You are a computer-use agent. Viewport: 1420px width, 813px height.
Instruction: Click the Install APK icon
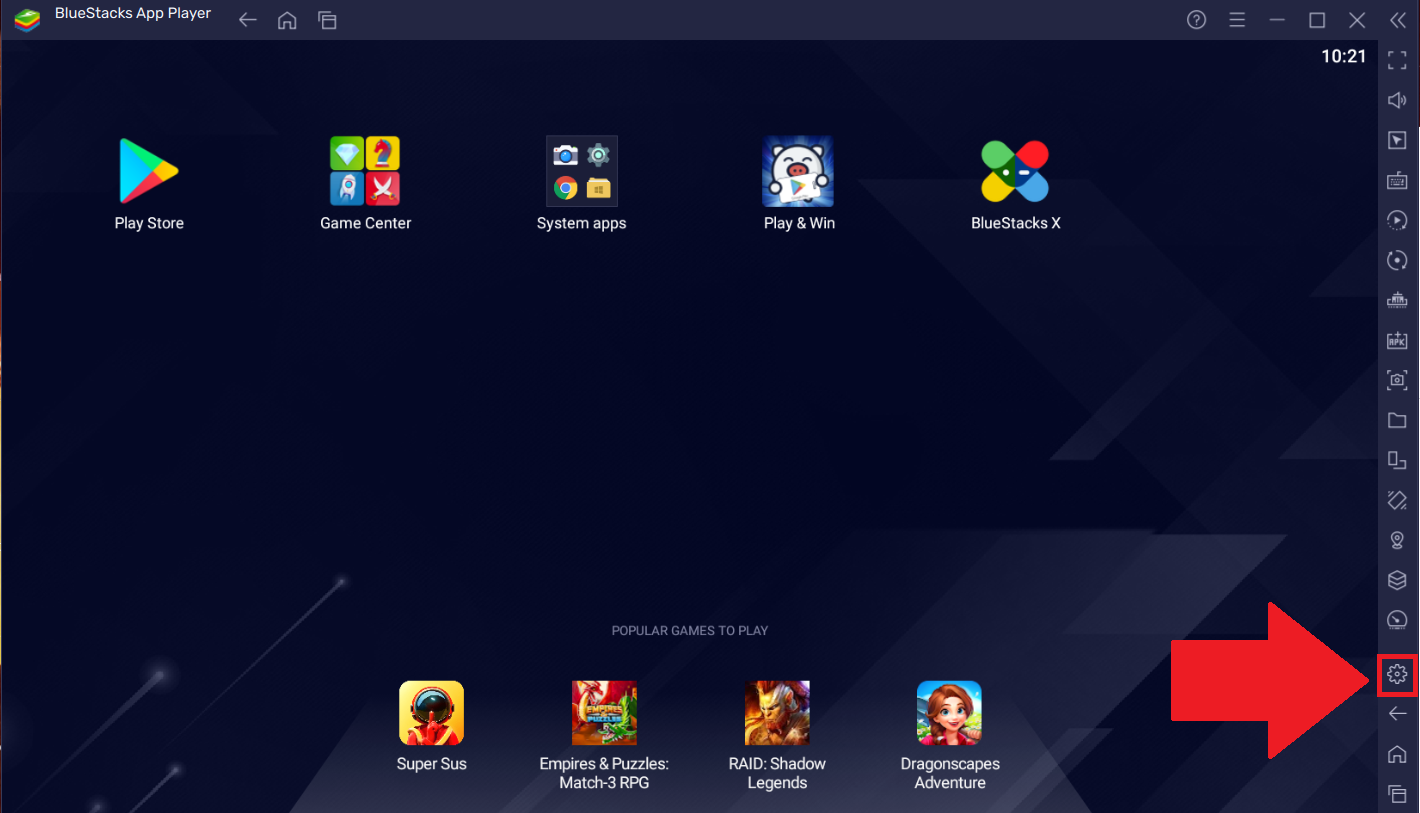pyautogui.click(x=1397, y=340)
